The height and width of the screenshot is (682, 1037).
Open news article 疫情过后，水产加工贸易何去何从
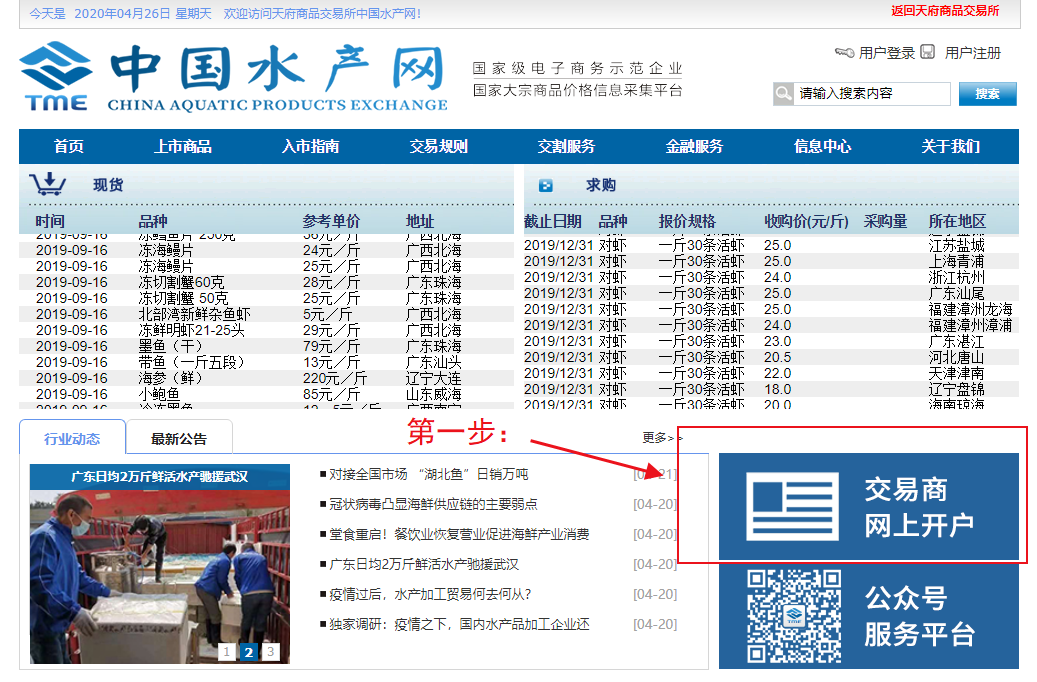pos(430,594)
